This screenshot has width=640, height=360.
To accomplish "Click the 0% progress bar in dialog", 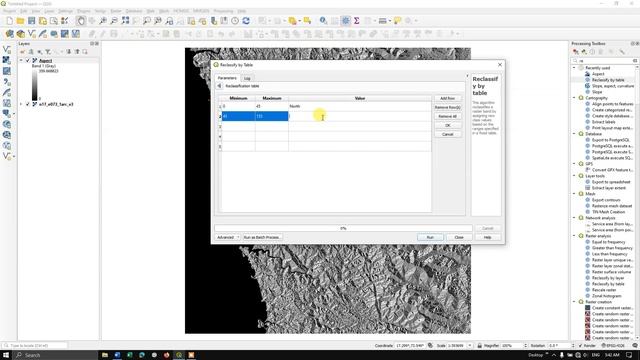I will pos(343,228).
